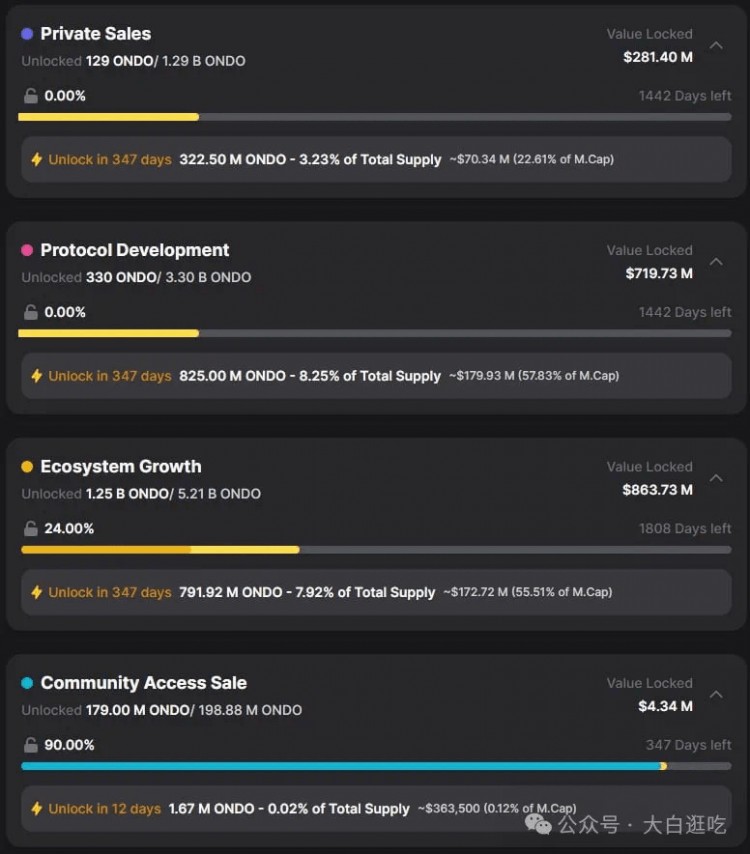Collapse the Community Access Sale chevron
This screenshot has height=854, width=750.
click(716, 694)
